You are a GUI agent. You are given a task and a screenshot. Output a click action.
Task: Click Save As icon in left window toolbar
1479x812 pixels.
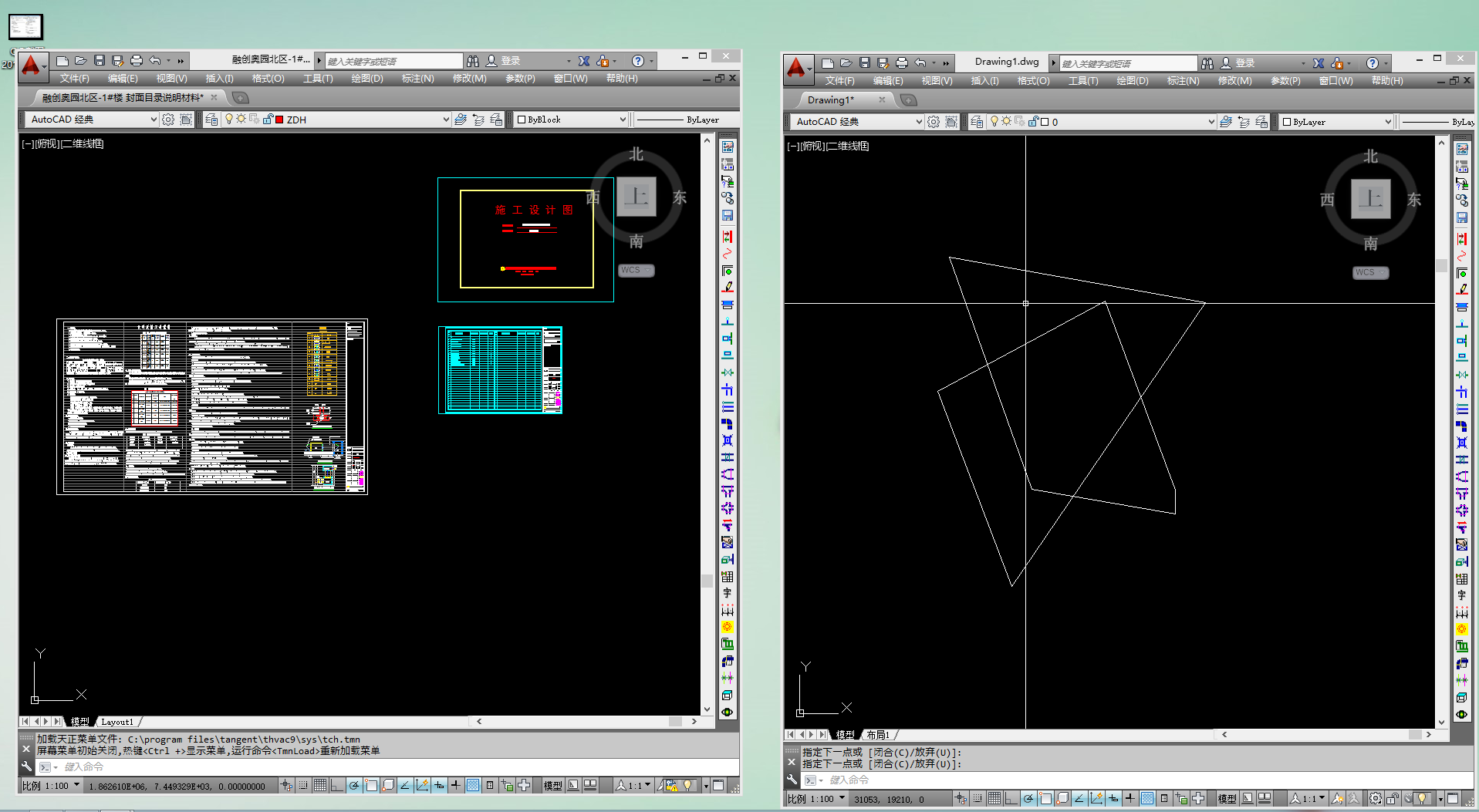pos(117,61)
